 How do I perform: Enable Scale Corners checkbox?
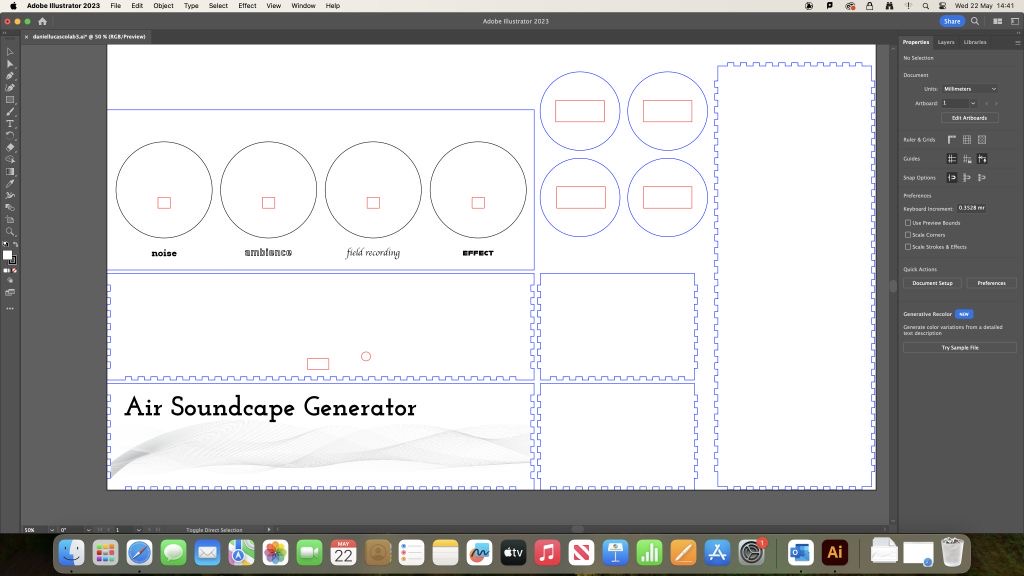[x=908, y=234]
